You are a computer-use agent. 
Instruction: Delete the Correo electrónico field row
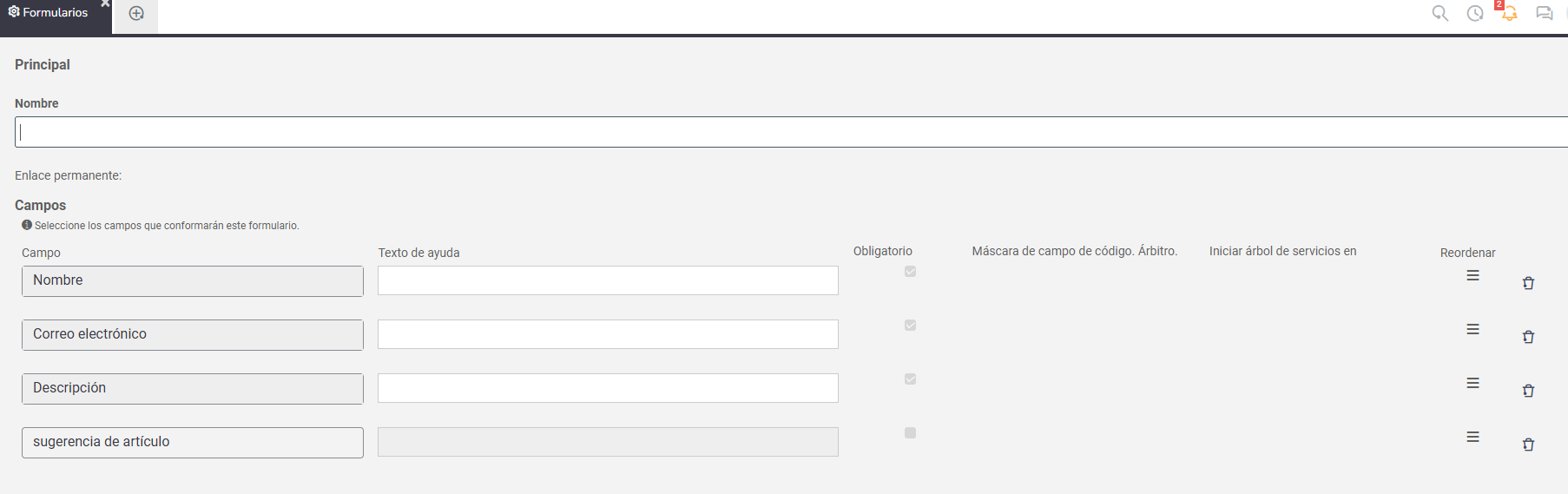(1528, 337)
